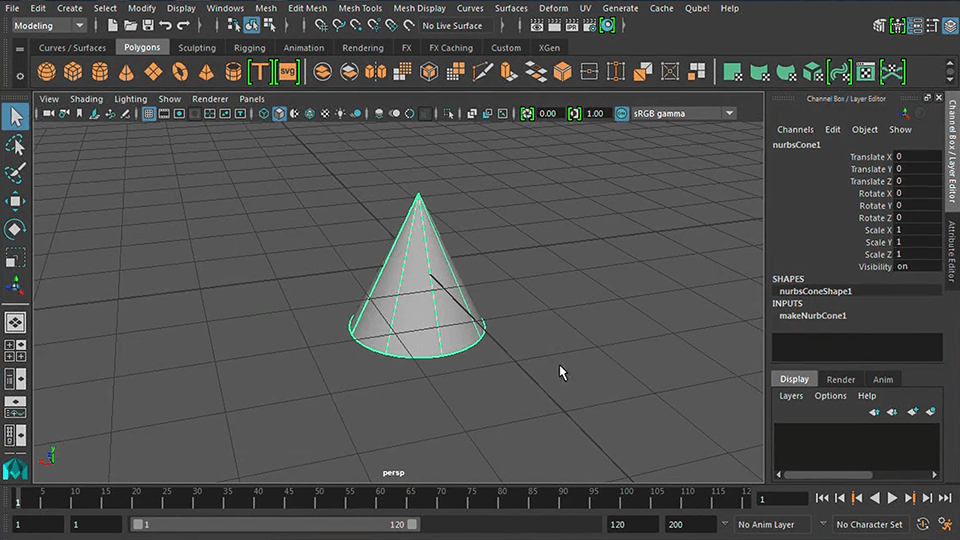Viewport: 960px width, 540px height.
Task: Create a polygon cone from shelf
Action: (126, 72)
